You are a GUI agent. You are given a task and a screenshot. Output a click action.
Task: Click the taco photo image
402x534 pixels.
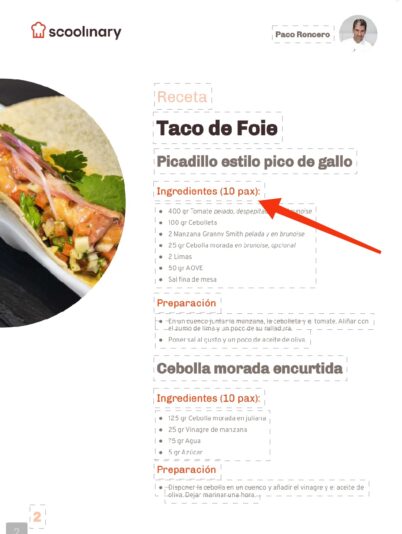pos(63,203)
